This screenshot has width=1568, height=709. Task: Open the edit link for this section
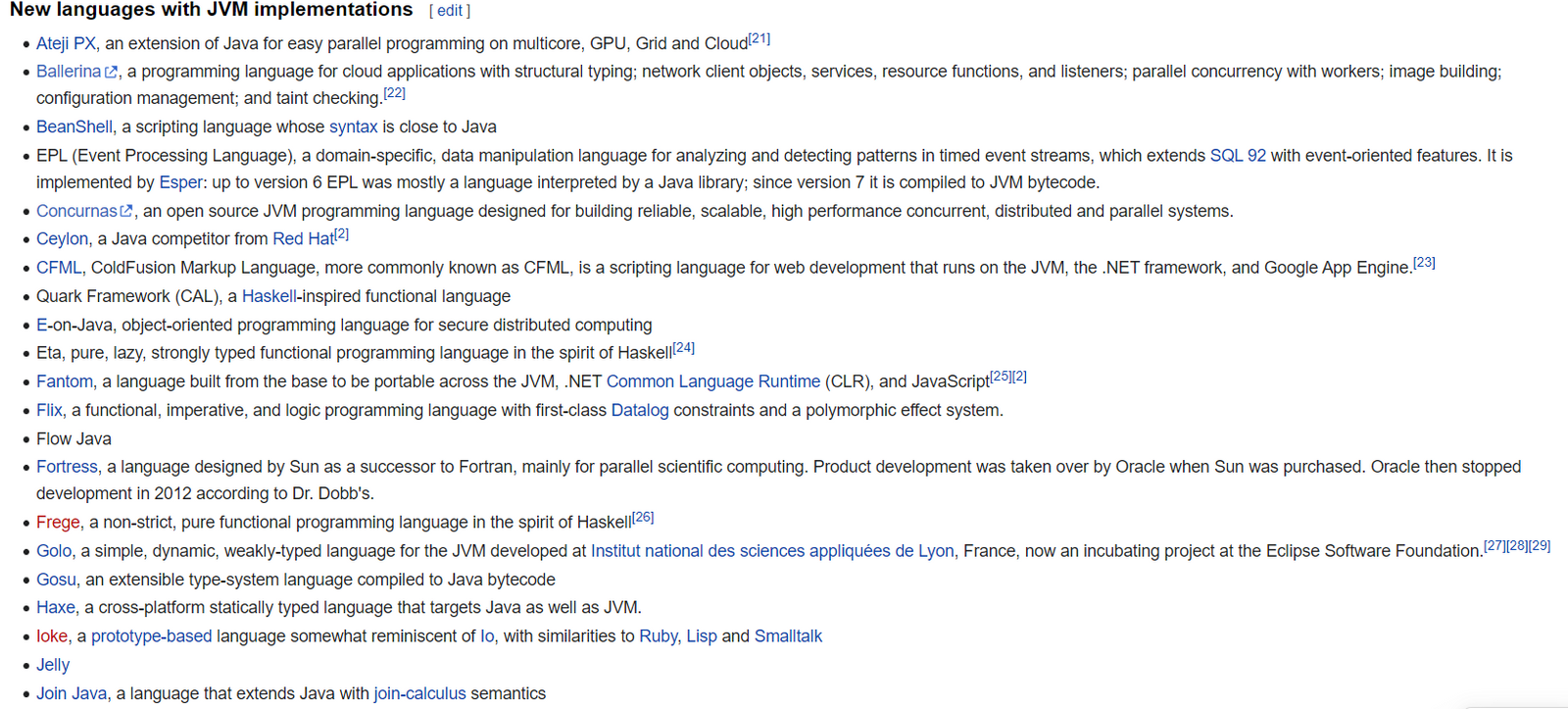[450, 11]
